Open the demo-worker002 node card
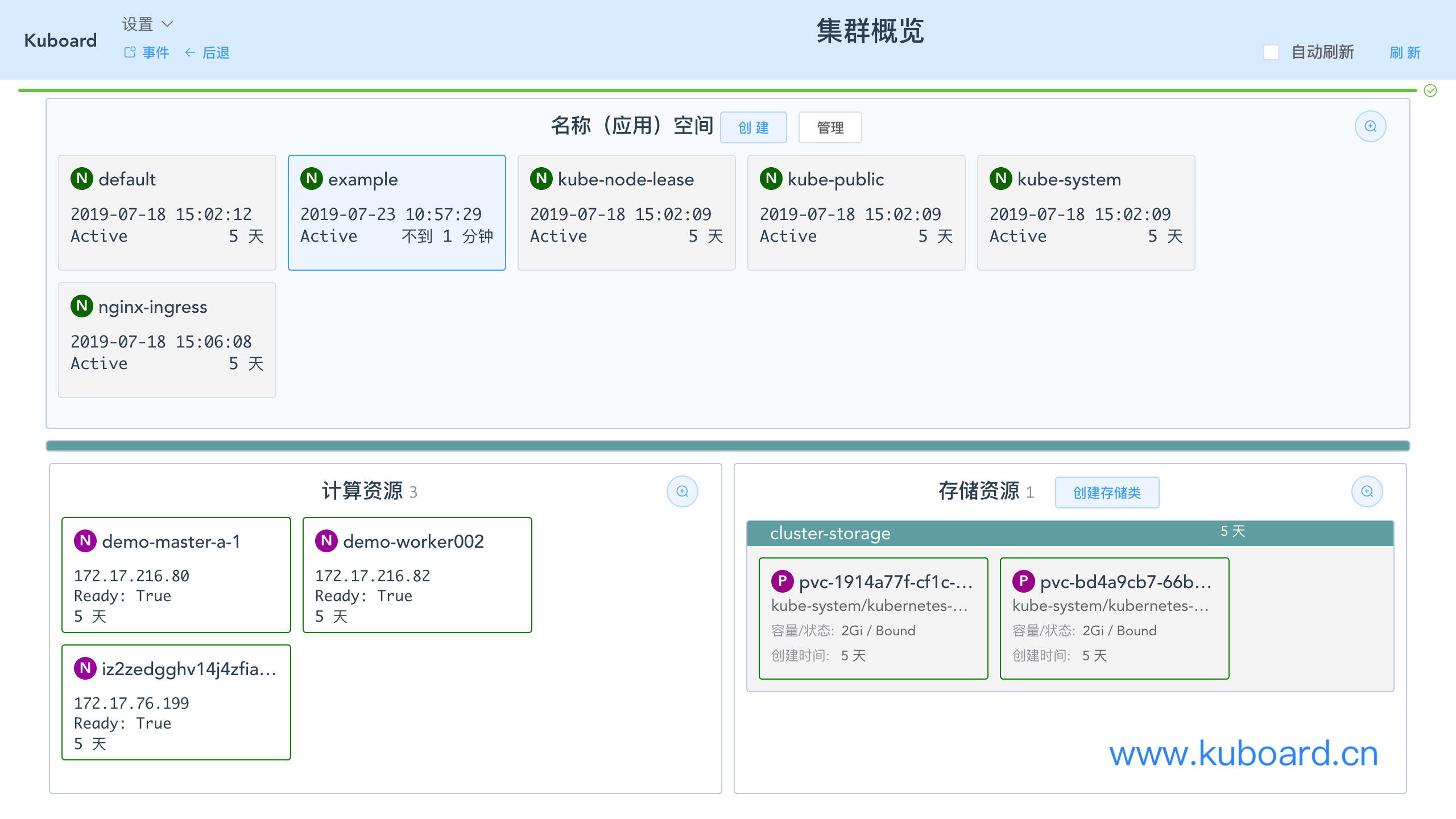Image resolution: width=1456 pixels, height=819 pixels. pyautogui.click(x=417, y=575)
